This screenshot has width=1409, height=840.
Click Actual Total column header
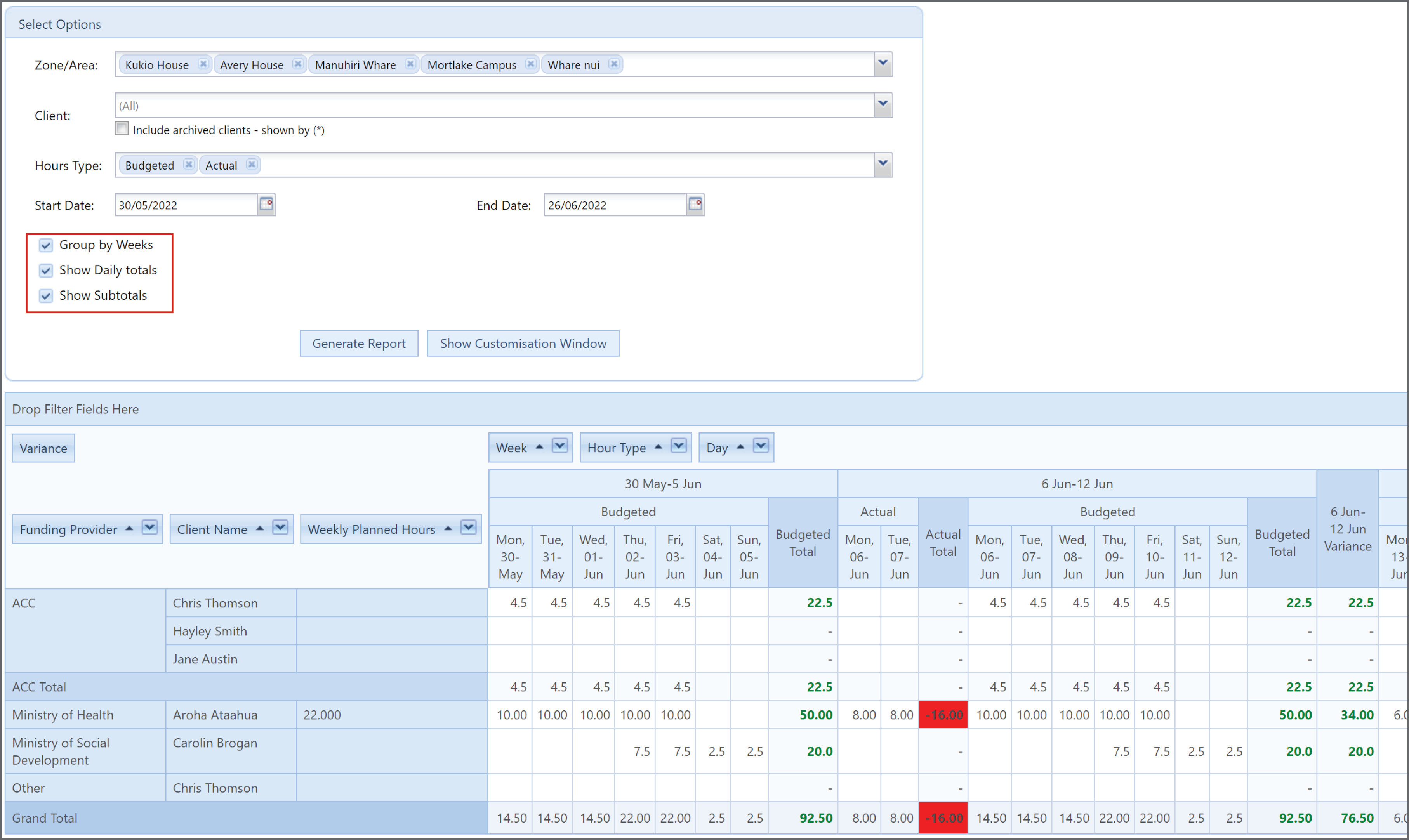click(x=943, y=543)
